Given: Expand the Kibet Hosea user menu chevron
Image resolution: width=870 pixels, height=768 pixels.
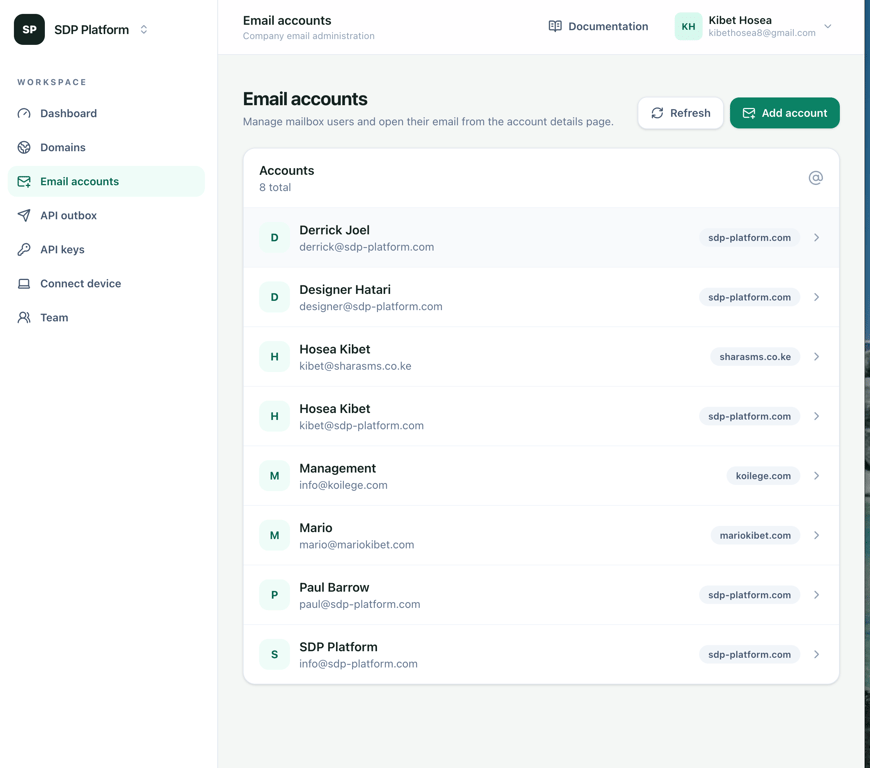Looking at the screenshot, I should tap(828, 26).
